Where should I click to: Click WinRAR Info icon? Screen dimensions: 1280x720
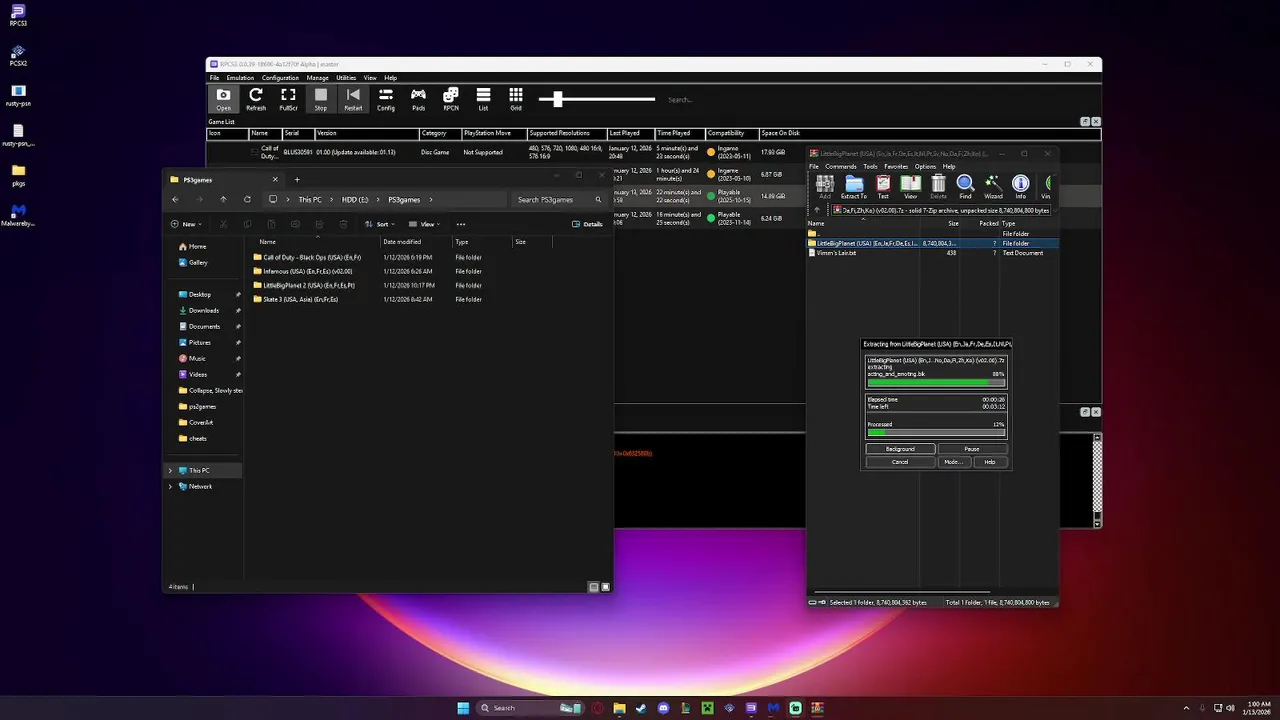click(1021, 187)
